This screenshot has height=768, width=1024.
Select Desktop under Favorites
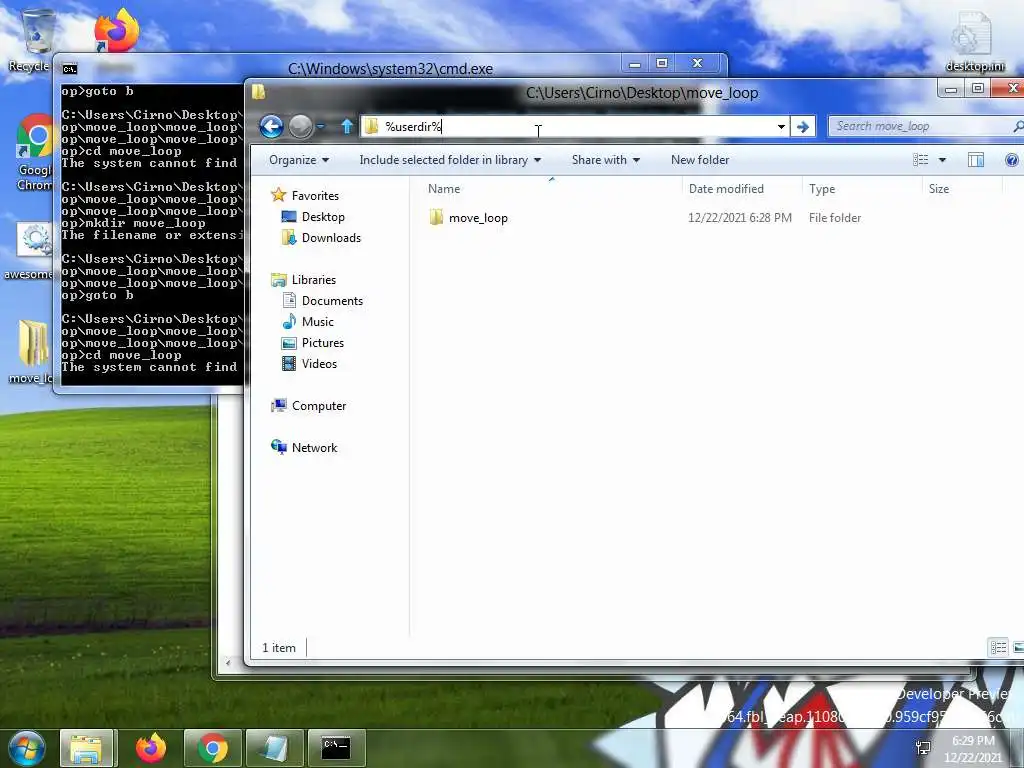[x=313, y=217]
